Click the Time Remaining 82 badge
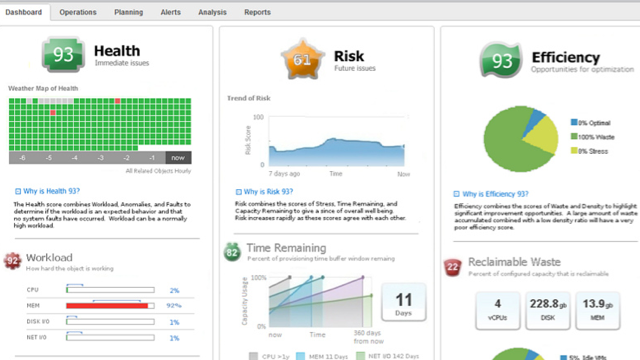This screenshot has width=640, height=360. pyautogui.click(x=232, y=252)
